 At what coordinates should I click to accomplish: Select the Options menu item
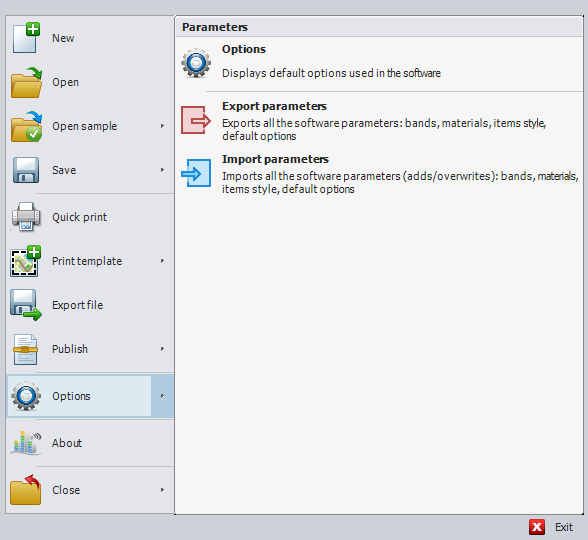(90, 396)
